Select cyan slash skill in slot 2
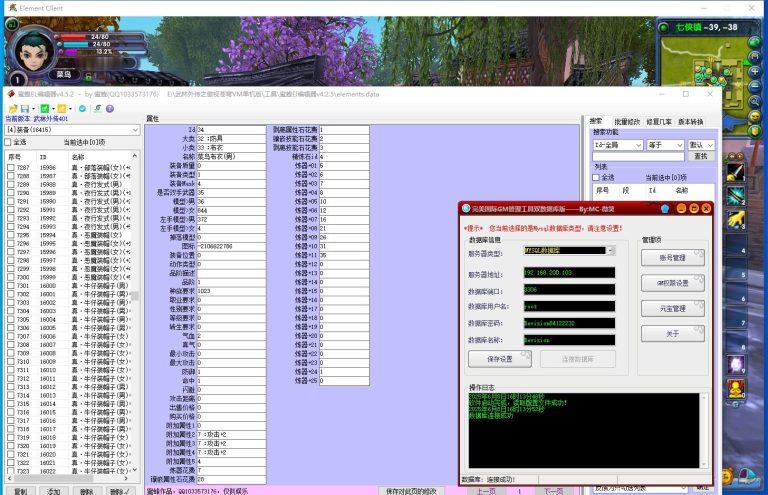Image resolution: width=768 pixels, height=495 pixels. point(736,196)
